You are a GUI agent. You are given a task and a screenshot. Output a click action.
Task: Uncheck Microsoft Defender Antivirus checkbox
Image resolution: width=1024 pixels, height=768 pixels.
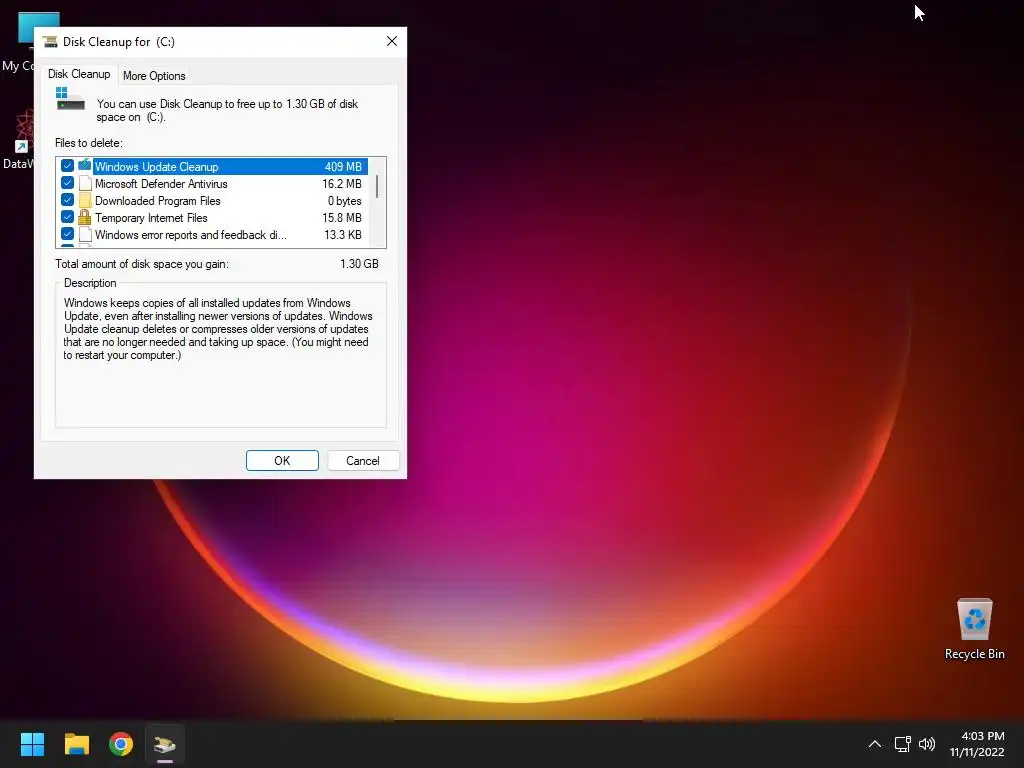(x=67, y=183)
